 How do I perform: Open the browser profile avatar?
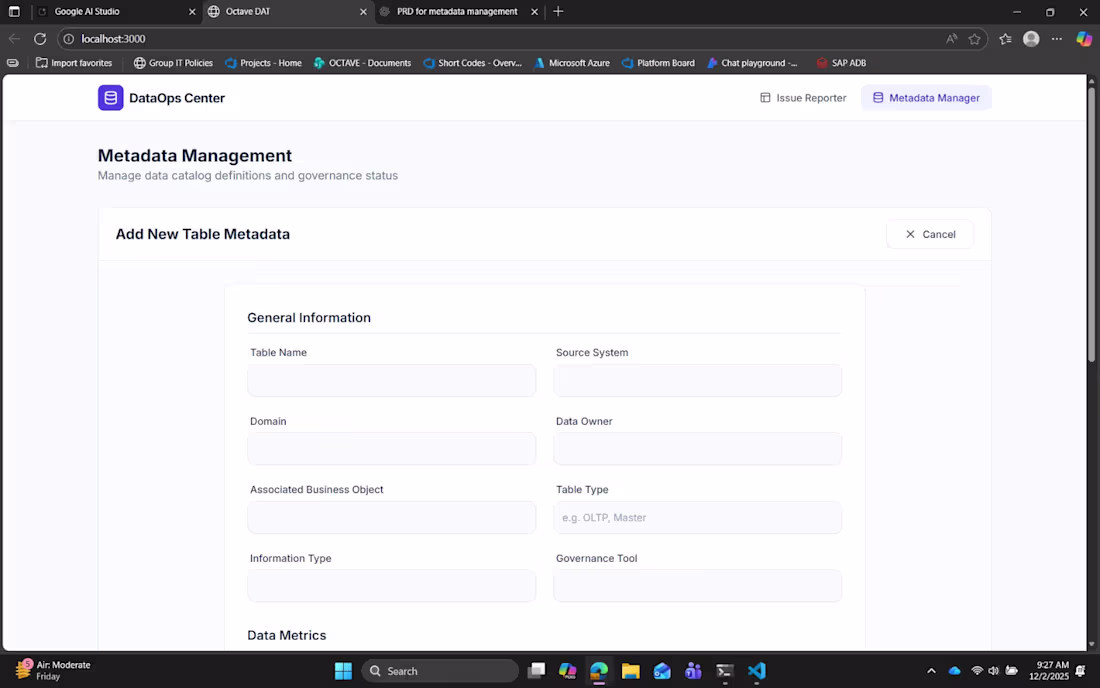tap(1031, 39)
